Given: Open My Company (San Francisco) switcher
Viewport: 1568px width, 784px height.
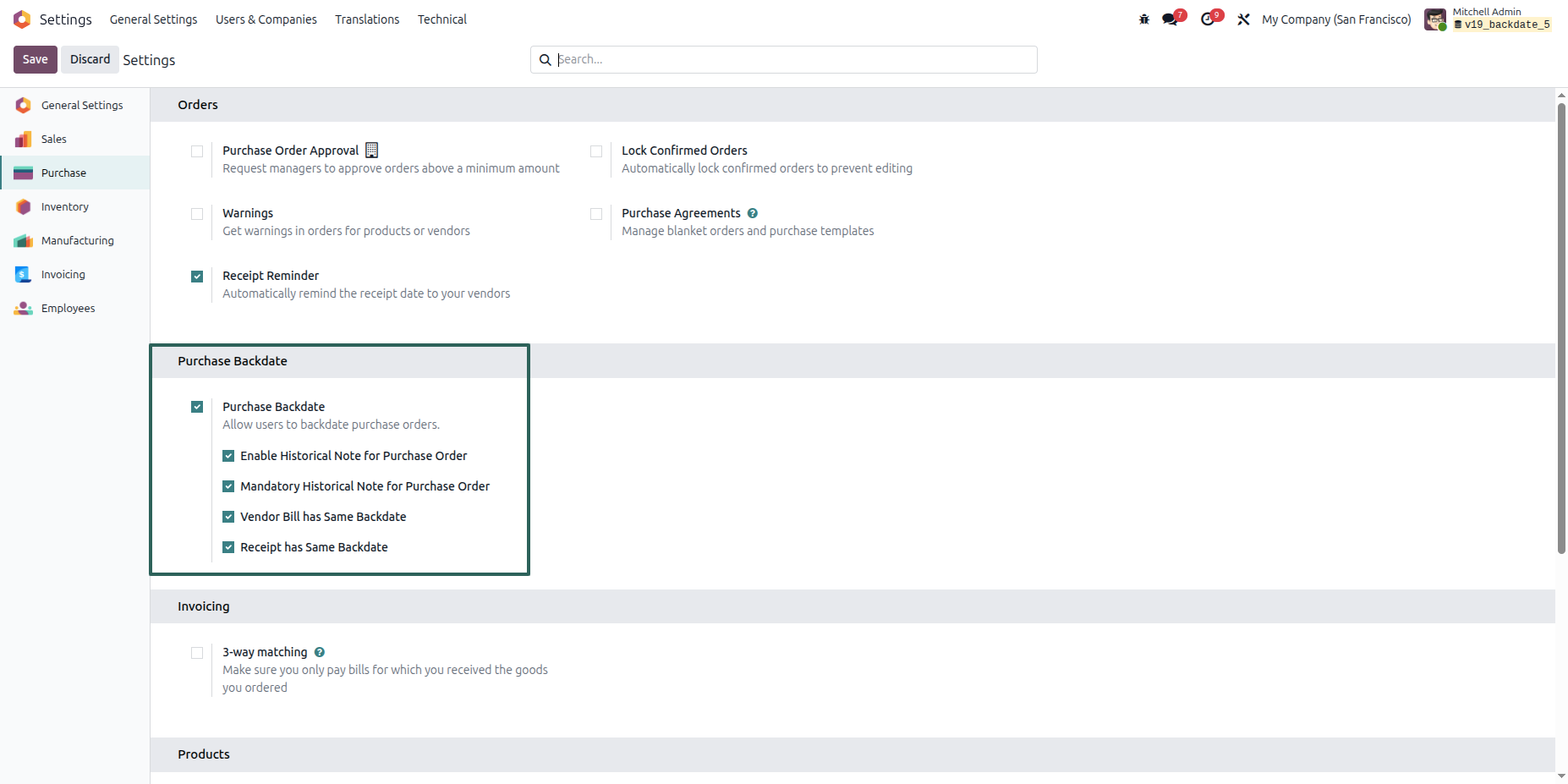Looking at the screenshot, I should [1336, 19].
